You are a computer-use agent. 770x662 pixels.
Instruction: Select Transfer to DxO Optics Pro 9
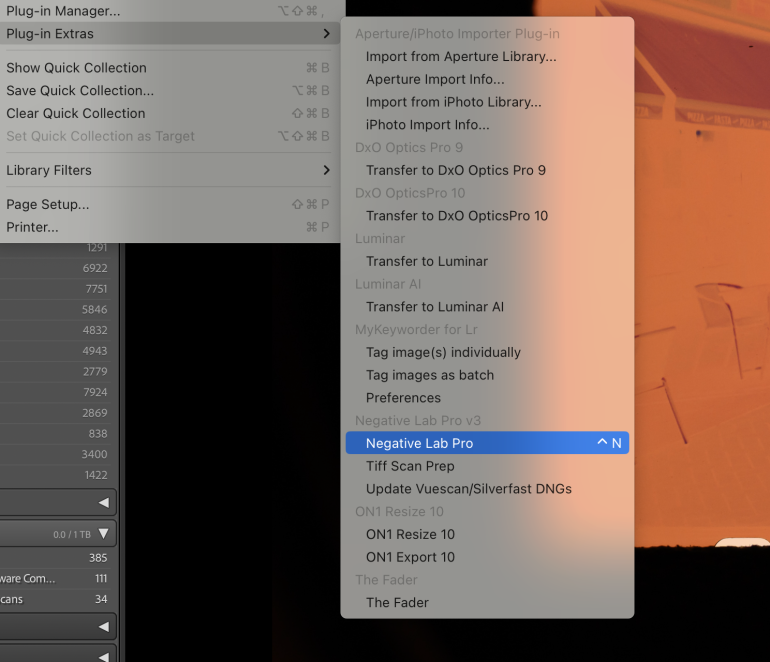coord(487,170)
